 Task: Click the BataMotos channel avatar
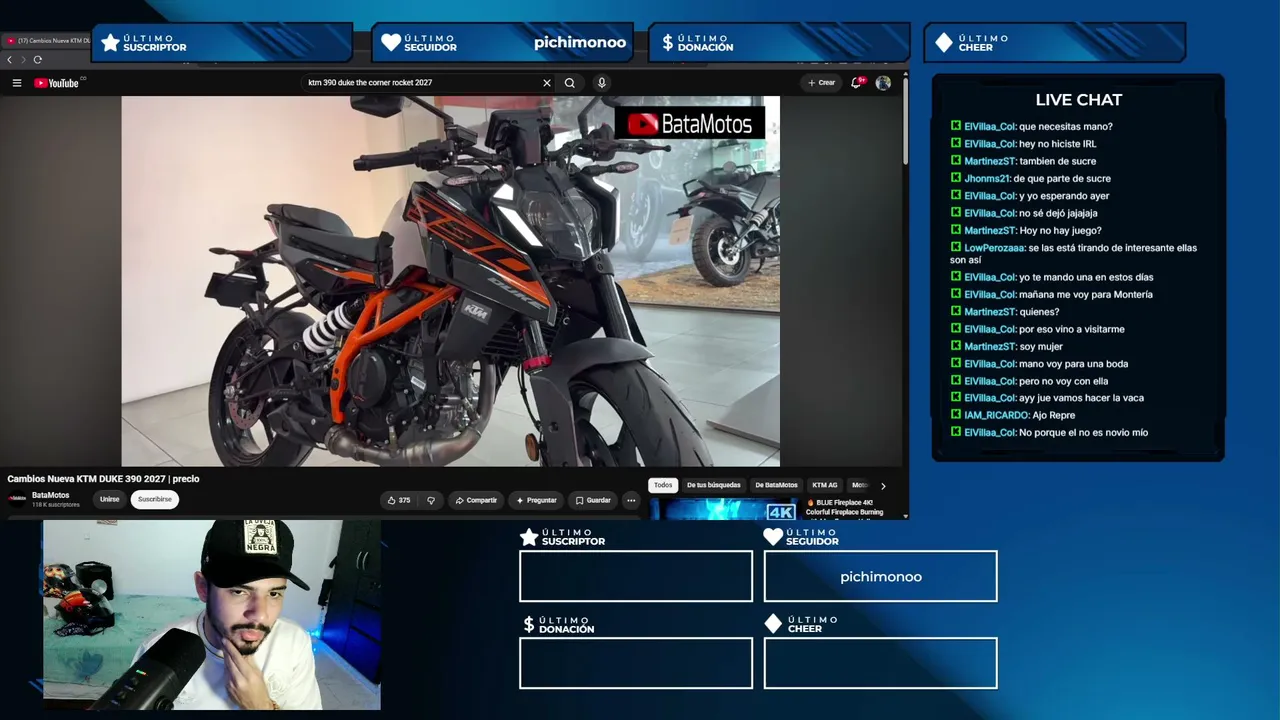[17, 499]
